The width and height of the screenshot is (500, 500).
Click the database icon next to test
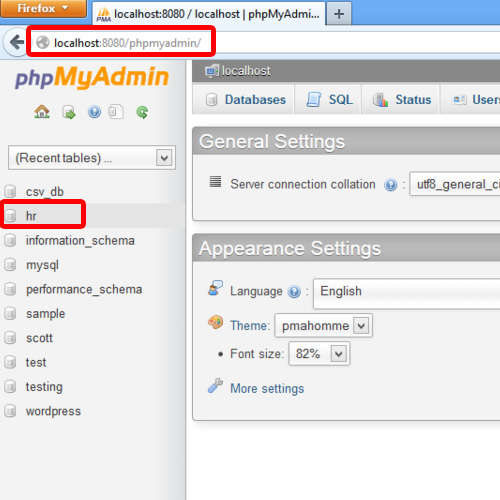click(10, 362)
